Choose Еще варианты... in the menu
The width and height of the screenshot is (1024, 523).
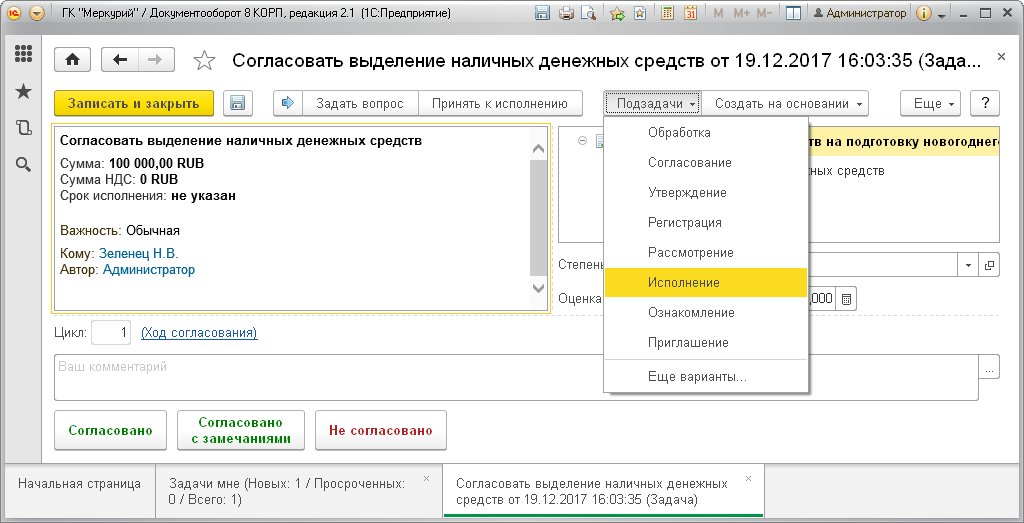coord(707,377)
